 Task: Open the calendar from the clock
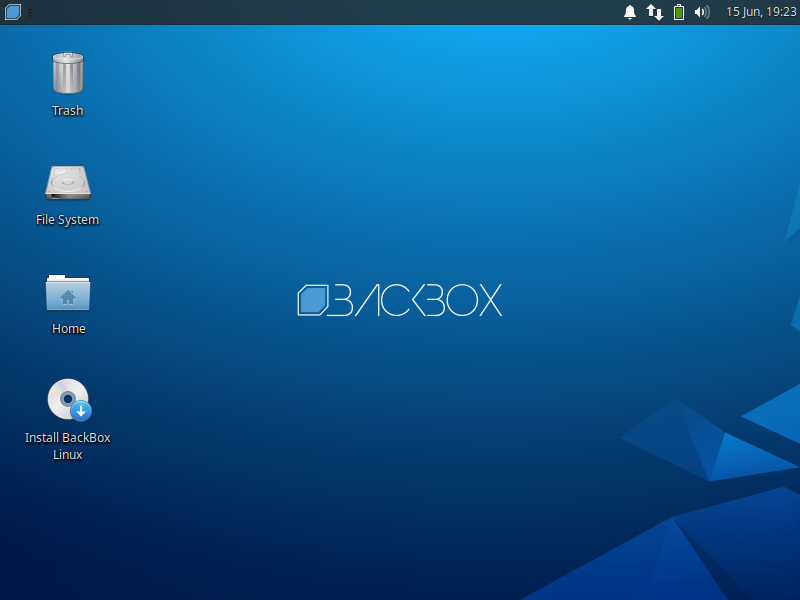(760, 12)
